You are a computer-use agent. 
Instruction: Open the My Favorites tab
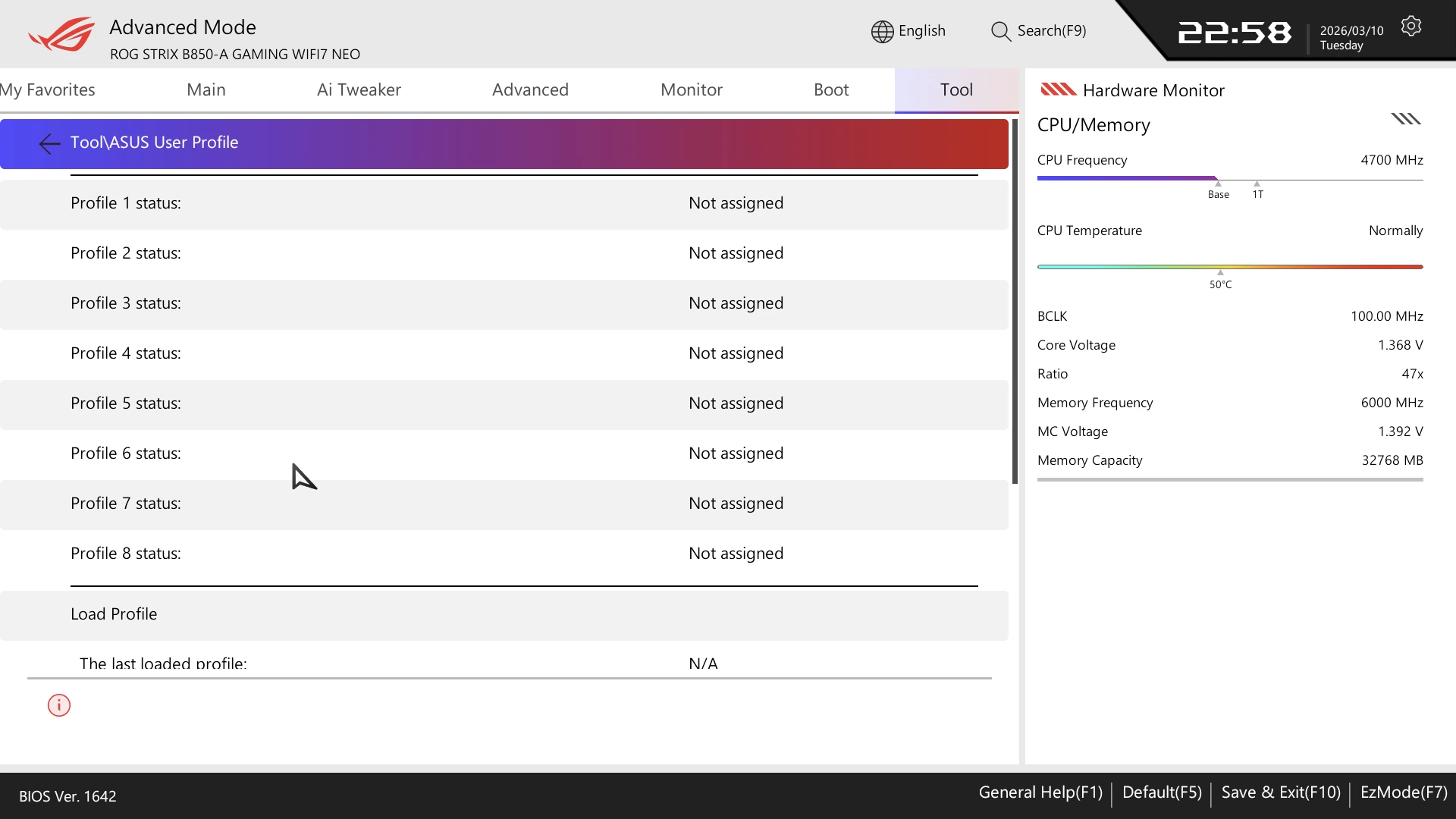(48, 89)
